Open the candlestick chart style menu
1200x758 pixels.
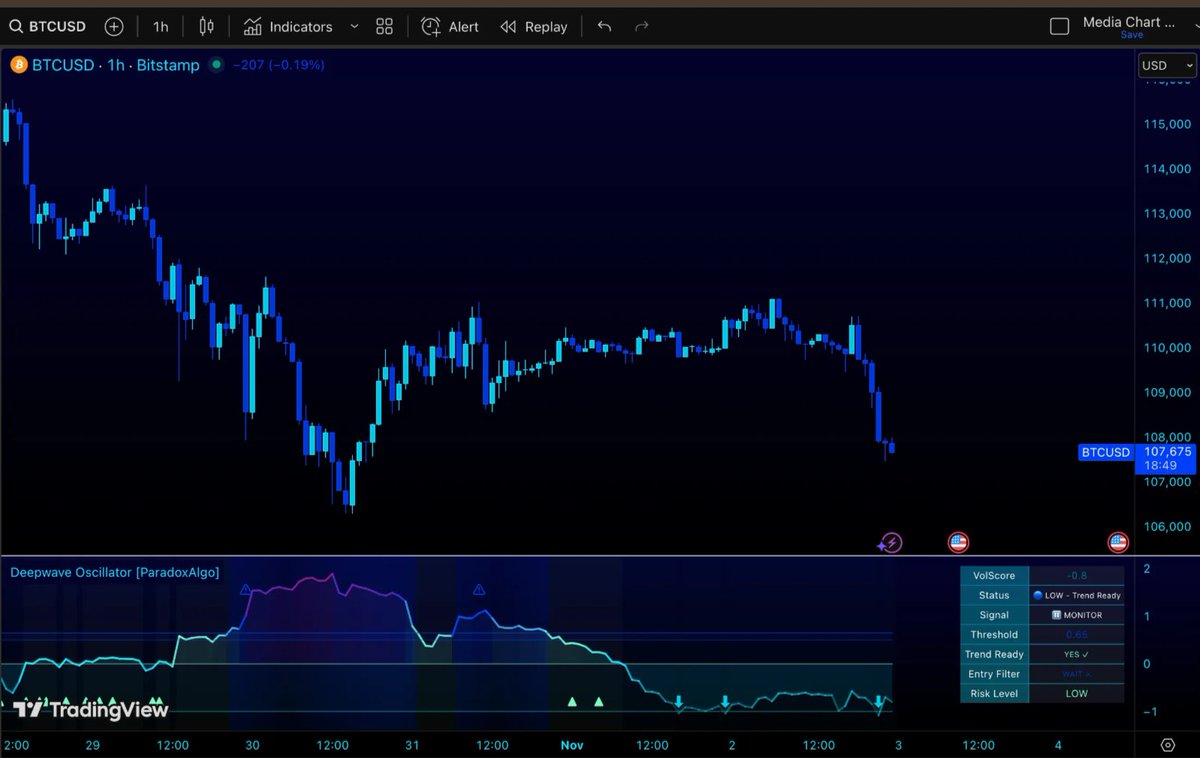[206, 27]
